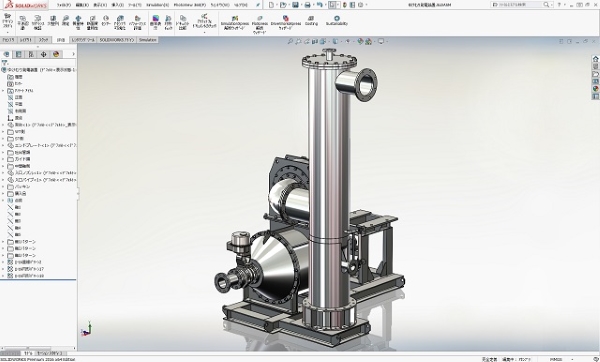Viewport: 600px width, 362px height.
Task: Click the Zoom to Fit magnifier icon
Action: pyautogui.click(x=290, y=41)
